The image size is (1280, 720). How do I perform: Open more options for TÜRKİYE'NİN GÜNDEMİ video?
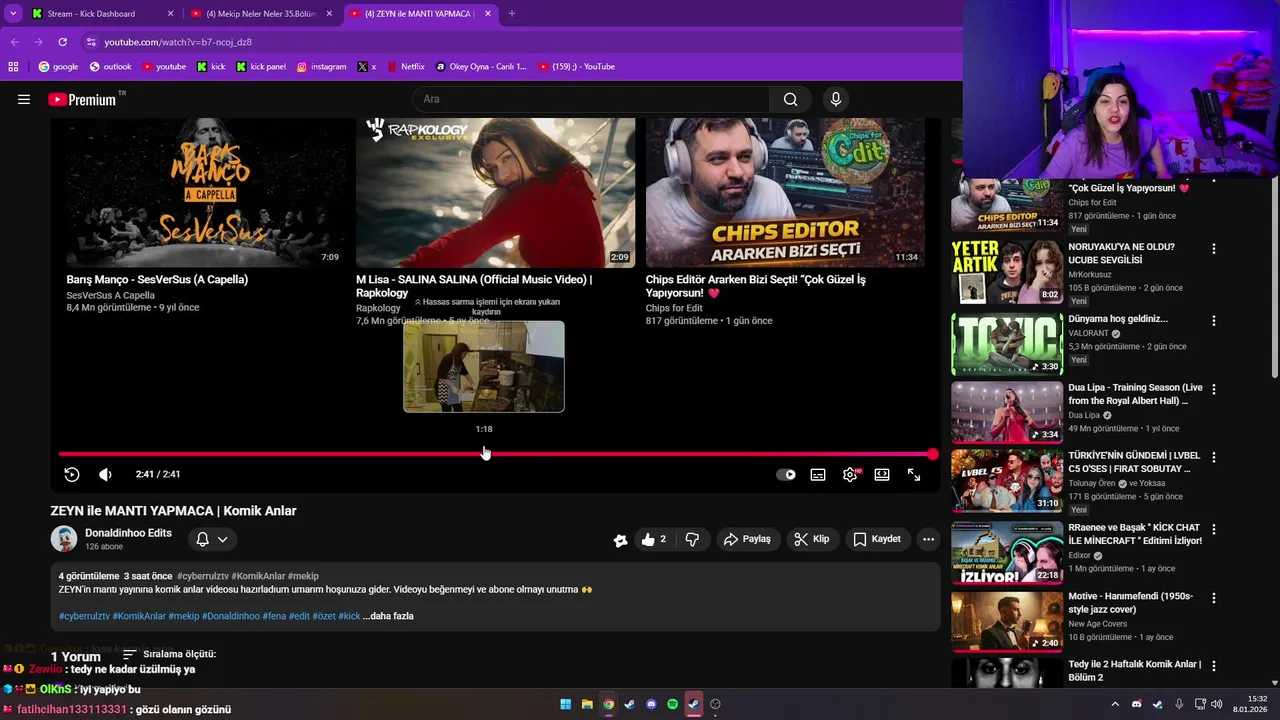1214,458
